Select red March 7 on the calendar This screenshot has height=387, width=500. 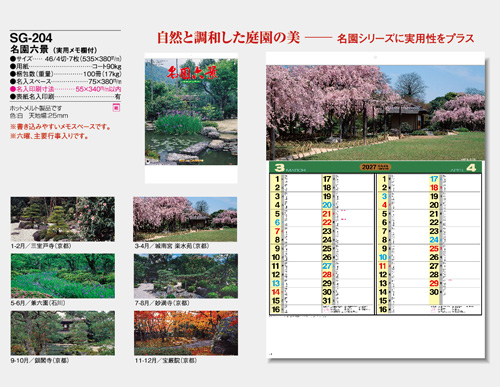pyautogui.click(x=277, y=231)
